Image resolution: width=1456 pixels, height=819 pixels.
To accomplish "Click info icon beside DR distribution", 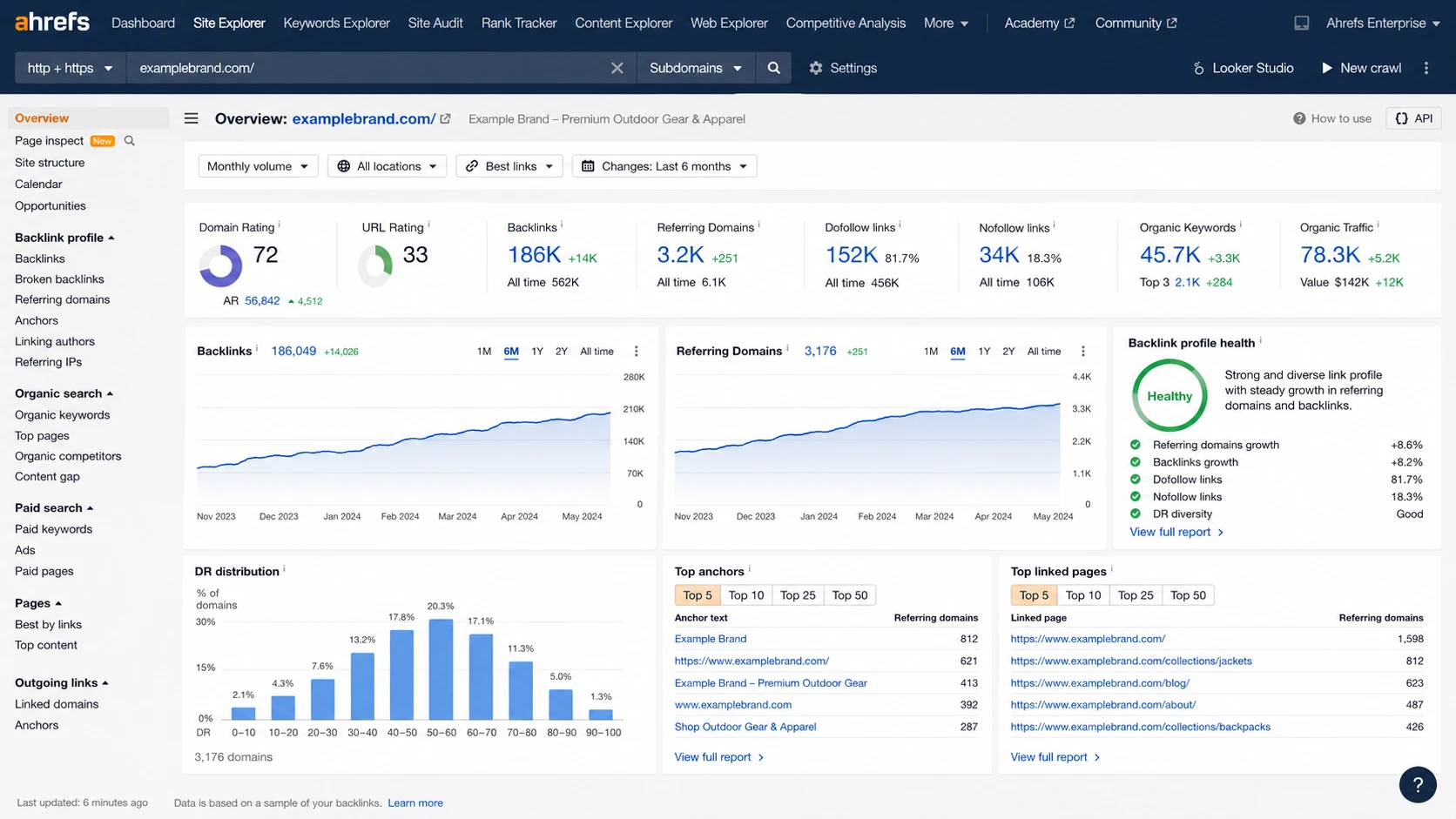I will [x=285, y=569].
